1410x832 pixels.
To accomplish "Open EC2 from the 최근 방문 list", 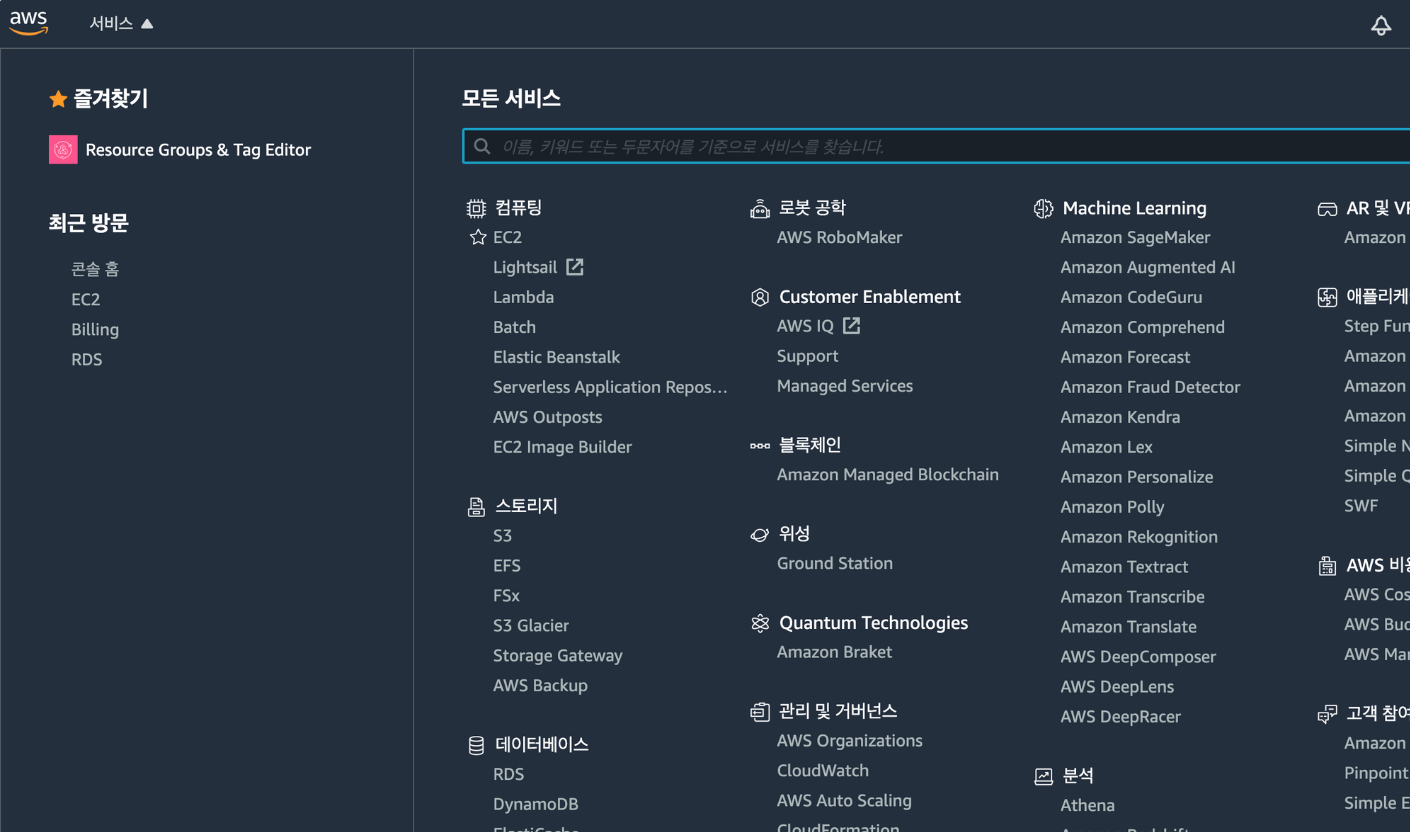I will 85,299.
